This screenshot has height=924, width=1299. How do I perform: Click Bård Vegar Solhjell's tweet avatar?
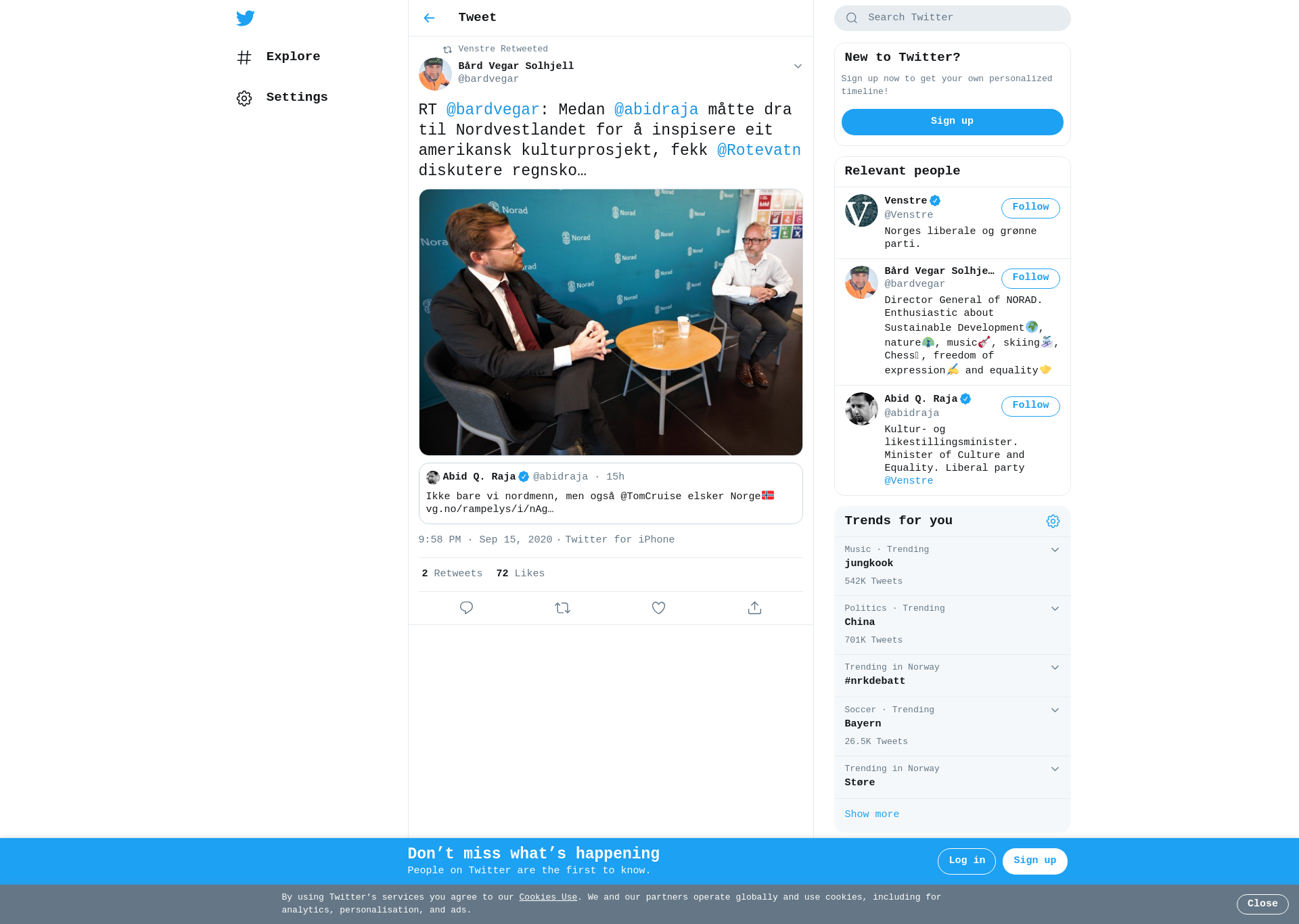(435, 74)
